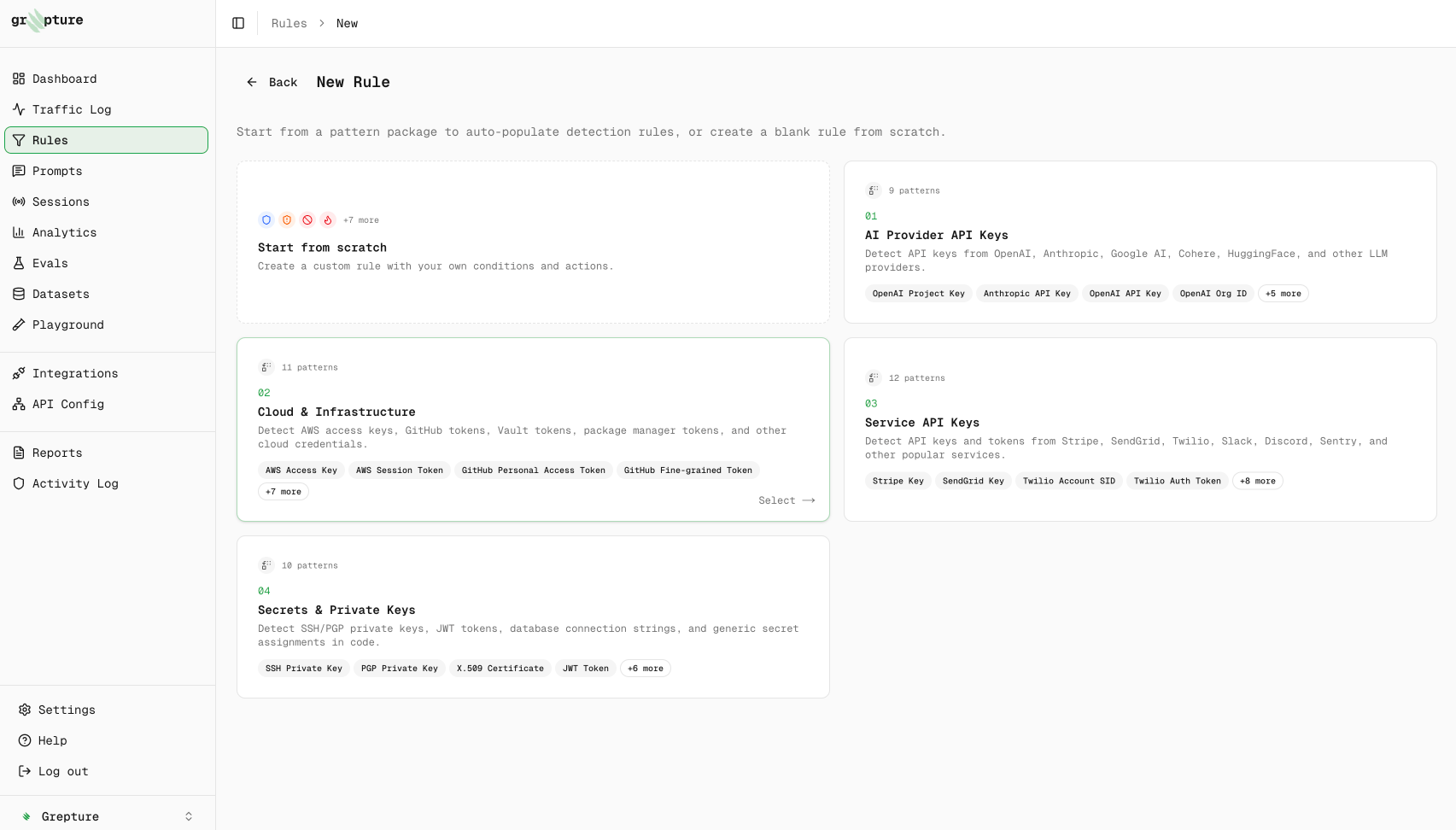The image size is (1456, 830).
Task: Click the Datasets database icon
Action: coord(19,294)
